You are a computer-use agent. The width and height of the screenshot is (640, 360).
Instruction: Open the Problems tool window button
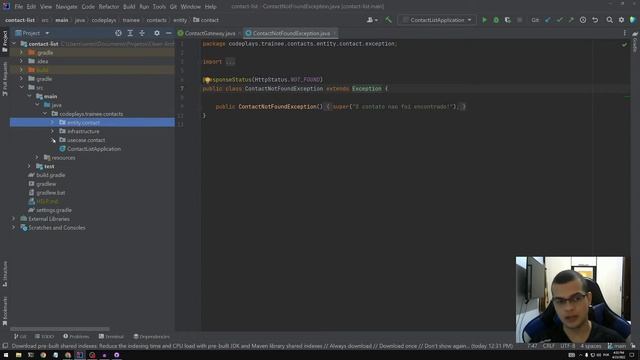[x=76, y=337]
